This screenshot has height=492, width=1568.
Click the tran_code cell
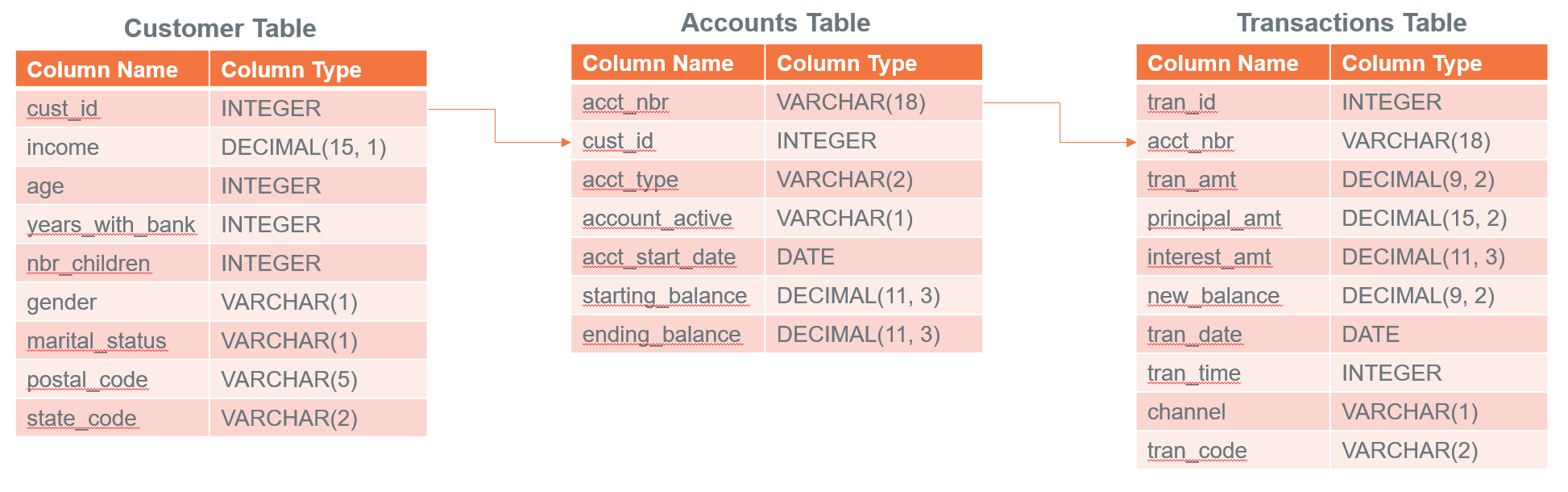pyautogui.click(x=1197, y=451)
